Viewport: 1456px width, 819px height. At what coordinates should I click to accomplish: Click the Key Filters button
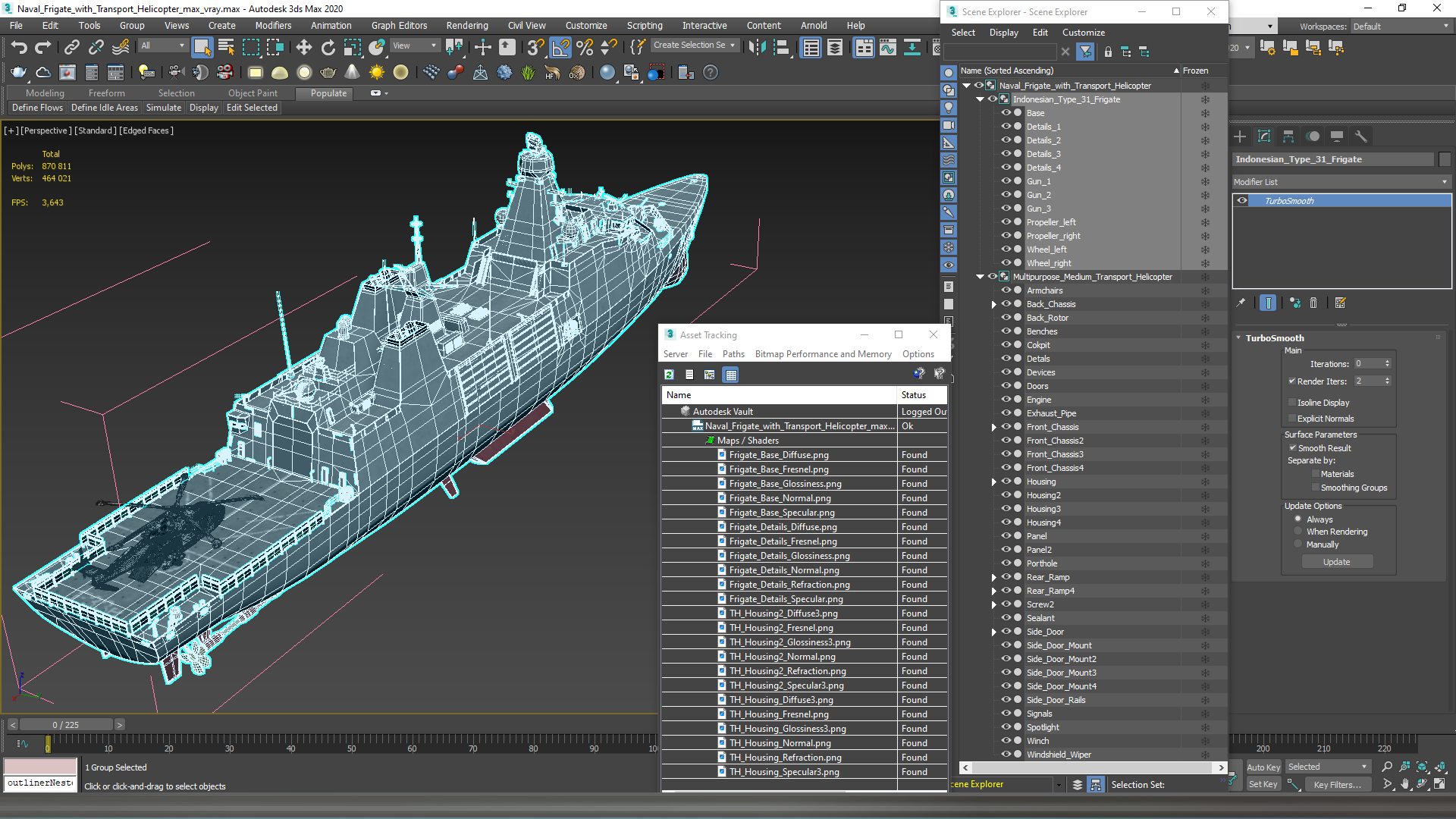coord(1338,785)
